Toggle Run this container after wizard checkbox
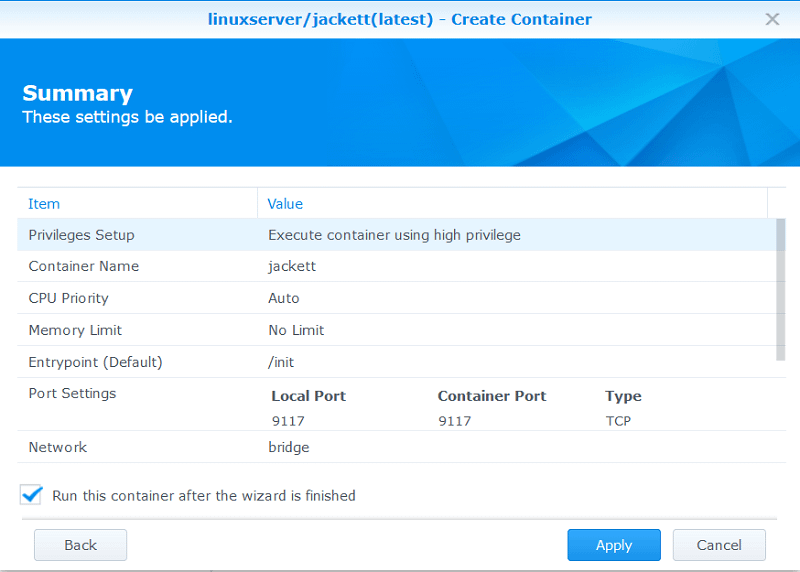The height and width of the screenshot is (572, 800). pyautogui.click(x=31, y=495)
